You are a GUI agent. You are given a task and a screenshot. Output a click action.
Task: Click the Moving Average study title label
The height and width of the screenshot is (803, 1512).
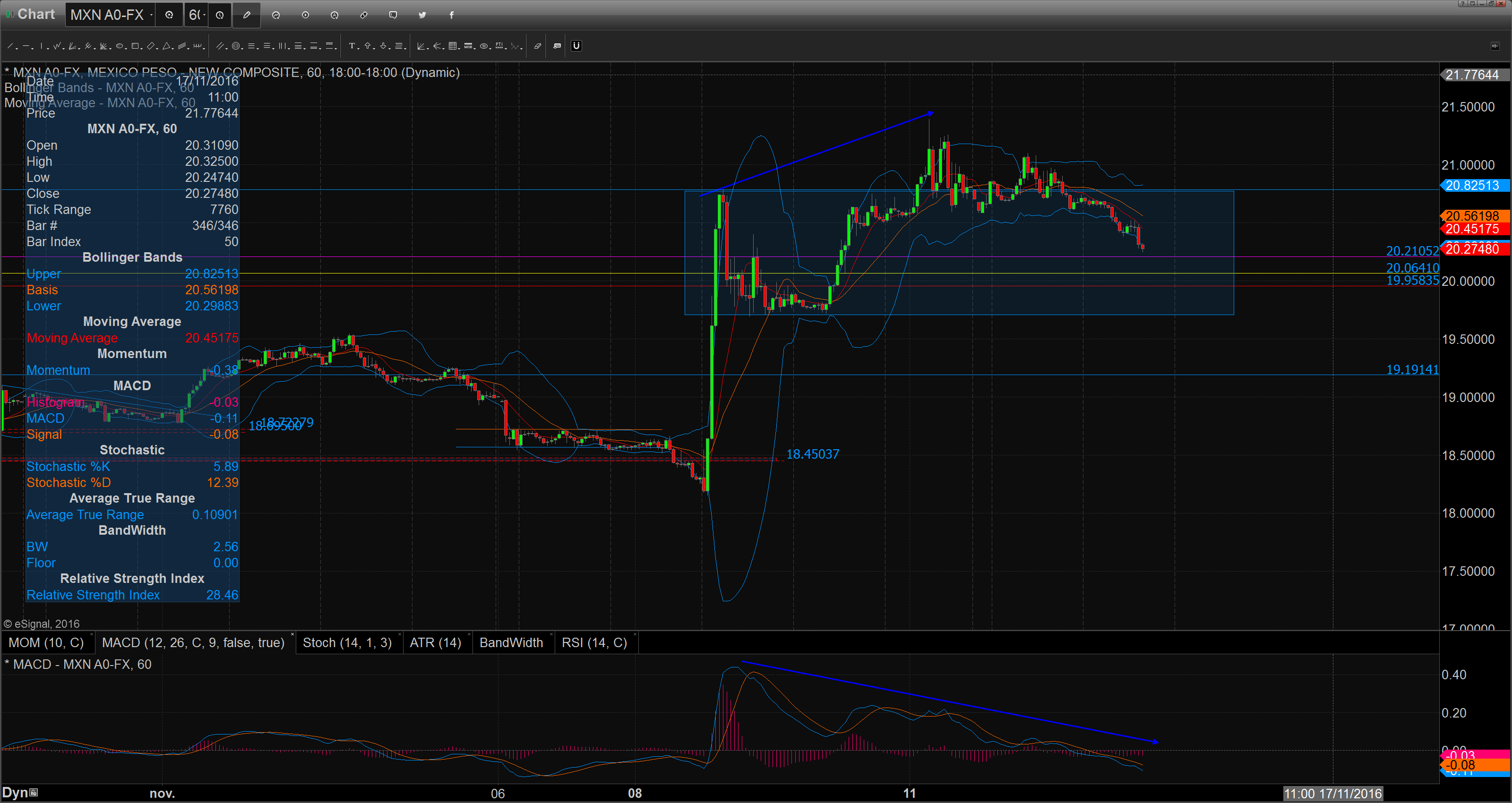pos(100,103)
